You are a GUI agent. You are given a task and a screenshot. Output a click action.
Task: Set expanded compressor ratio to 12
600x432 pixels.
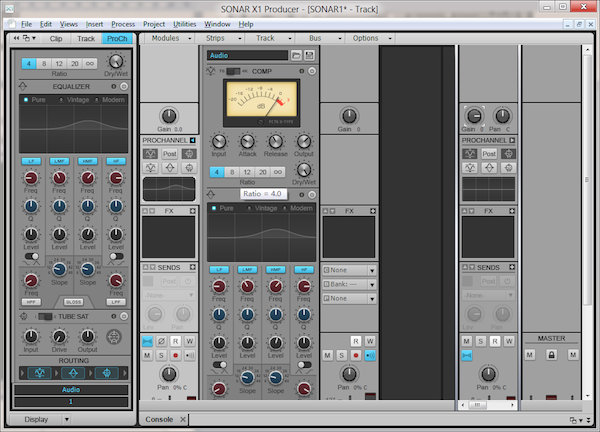coord(247,172)
